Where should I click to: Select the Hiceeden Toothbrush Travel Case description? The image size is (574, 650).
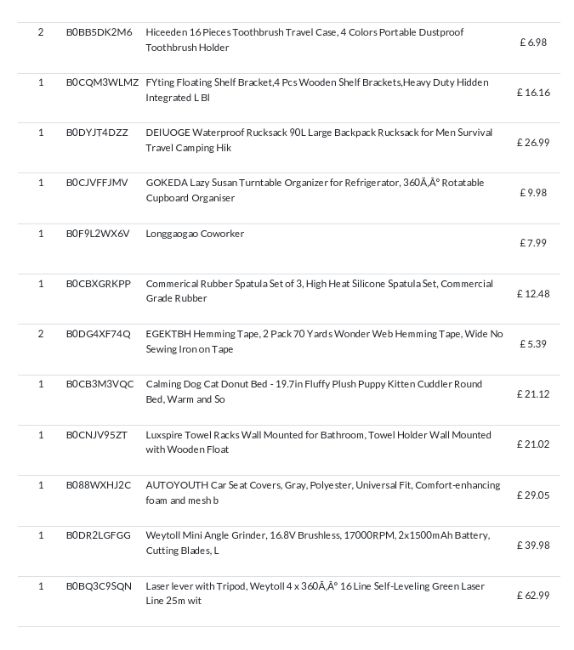click(305, 40)
